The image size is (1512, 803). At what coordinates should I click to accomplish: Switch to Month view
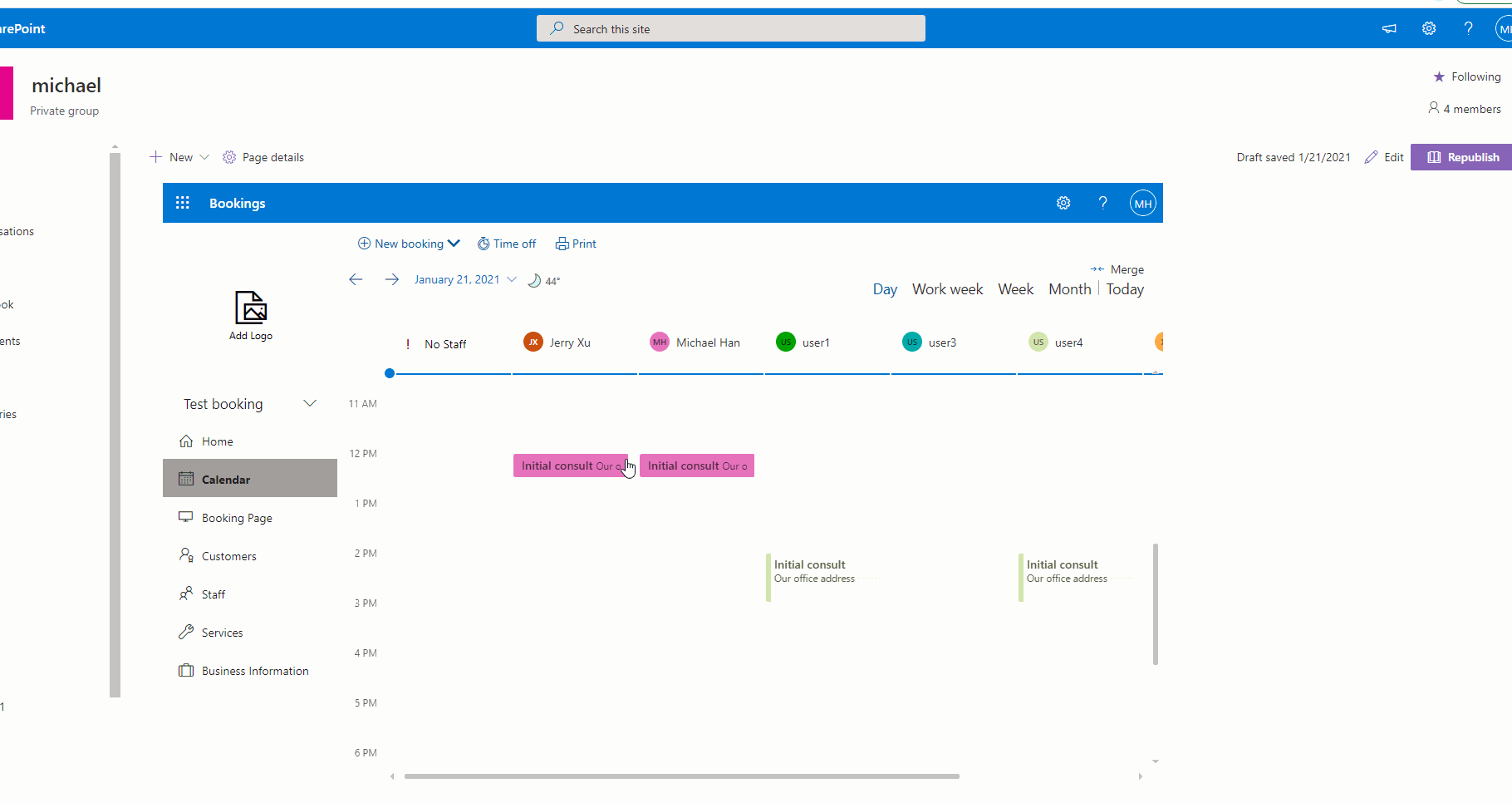[x=1070, y=289]
